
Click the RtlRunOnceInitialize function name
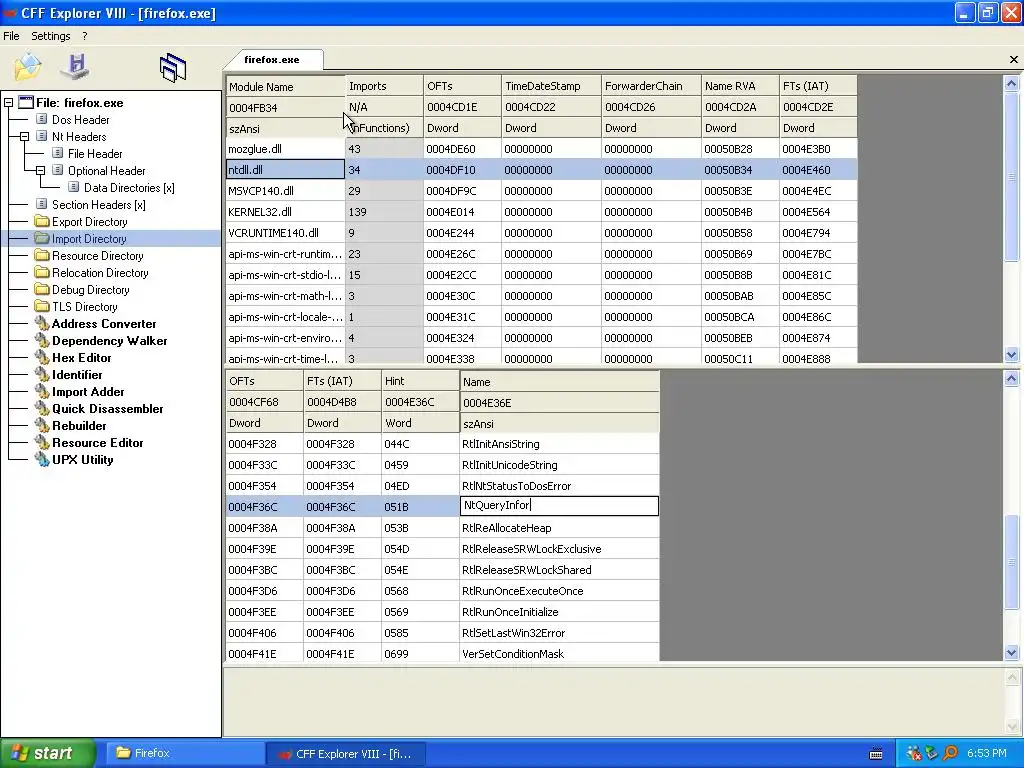pos(510,612)
